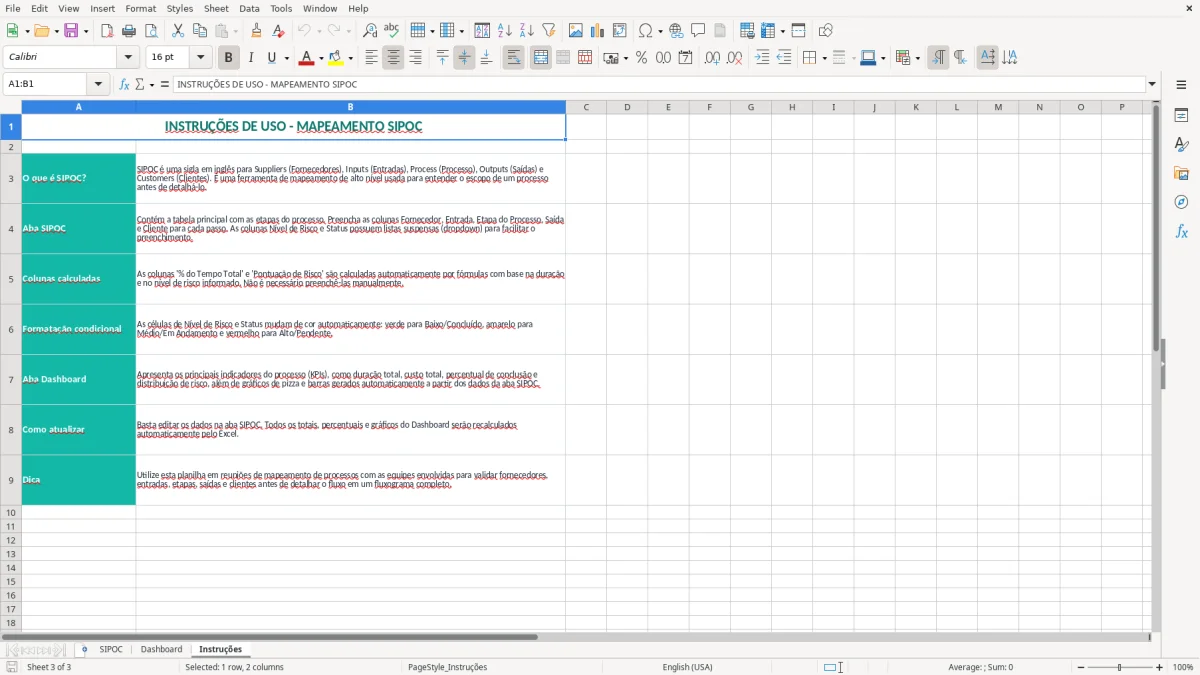This screenshot has width=1200, height=675.
Task: Click the Zoom In plus button
Action: tap(1160, 667)
